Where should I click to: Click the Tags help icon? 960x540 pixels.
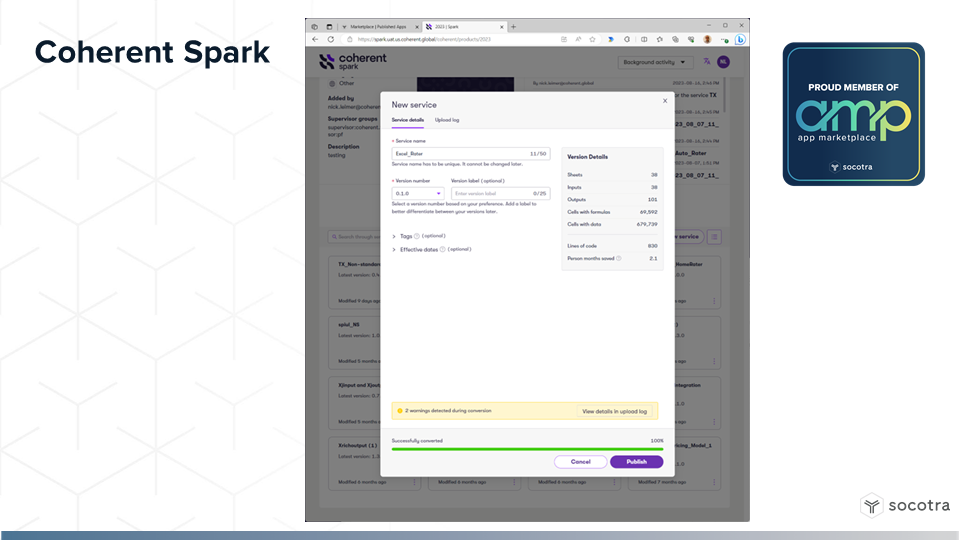tap(417, 236)
